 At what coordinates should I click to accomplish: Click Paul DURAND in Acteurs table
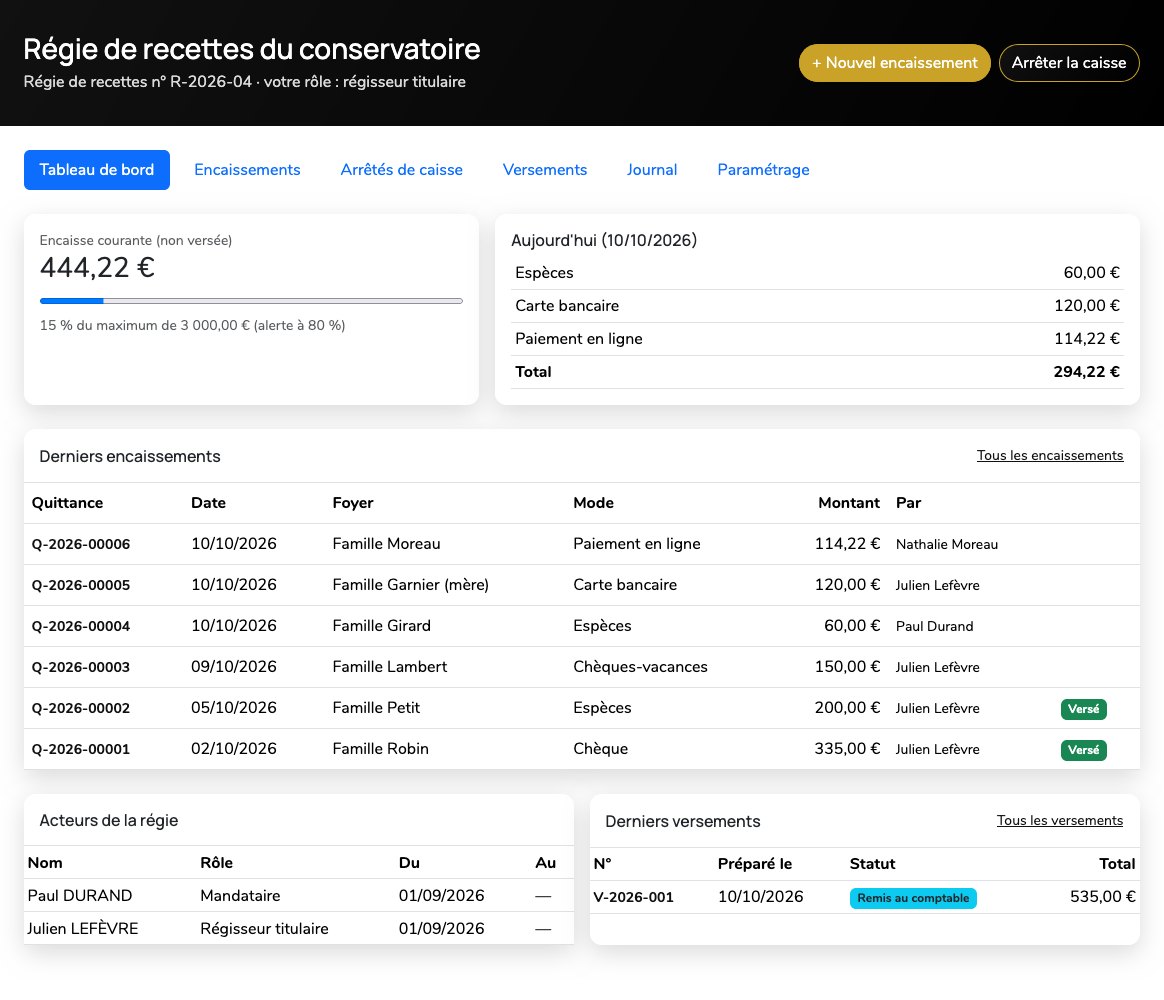tap(79, 895)
